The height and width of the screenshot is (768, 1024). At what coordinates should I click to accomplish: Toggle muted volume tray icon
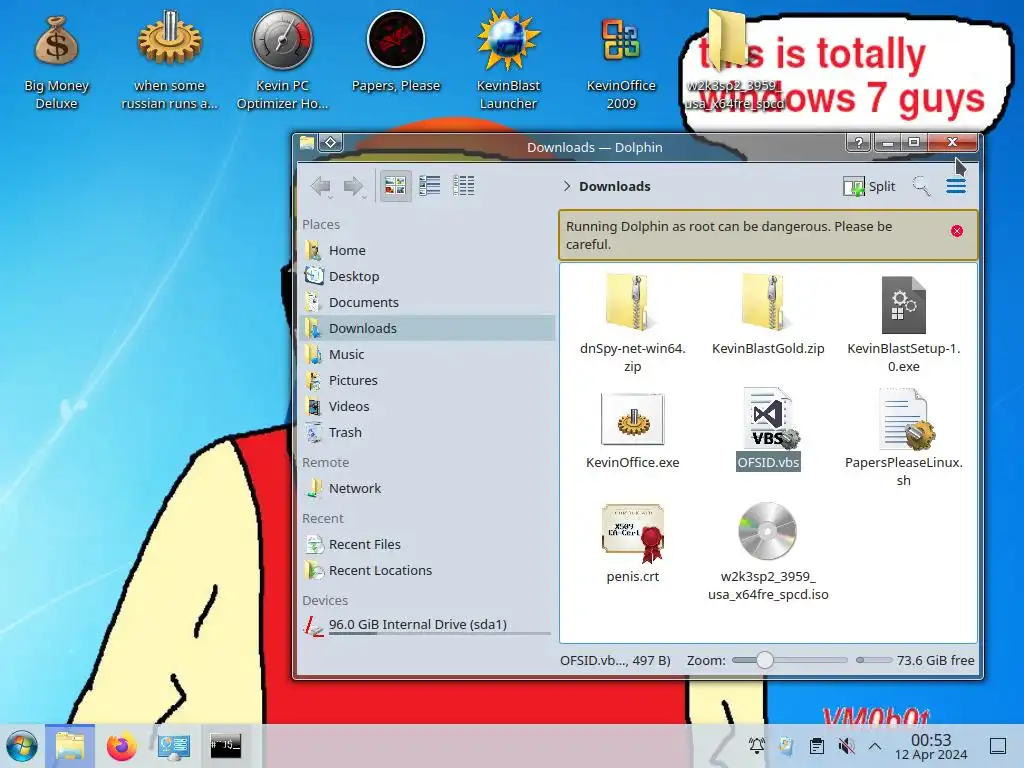[846, 746]
